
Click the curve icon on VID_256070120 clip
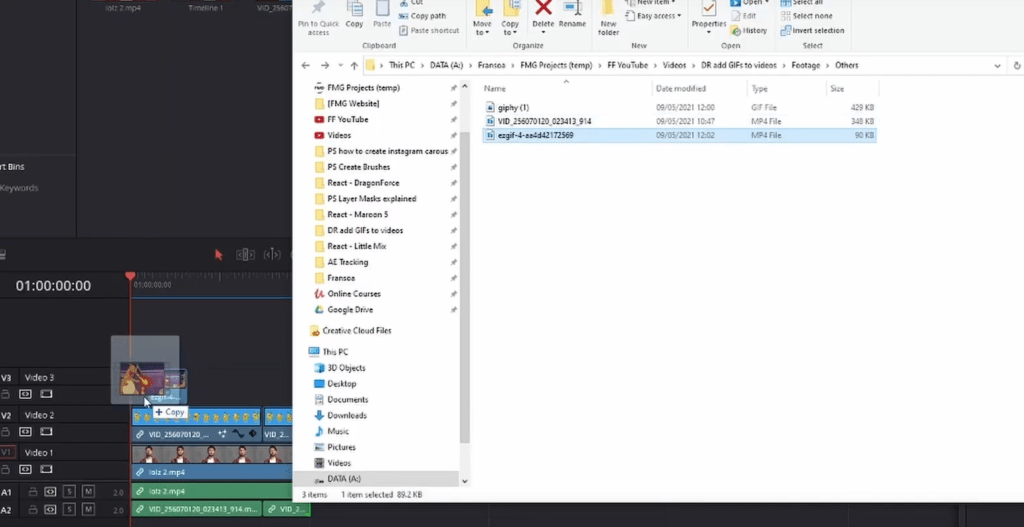238,434
